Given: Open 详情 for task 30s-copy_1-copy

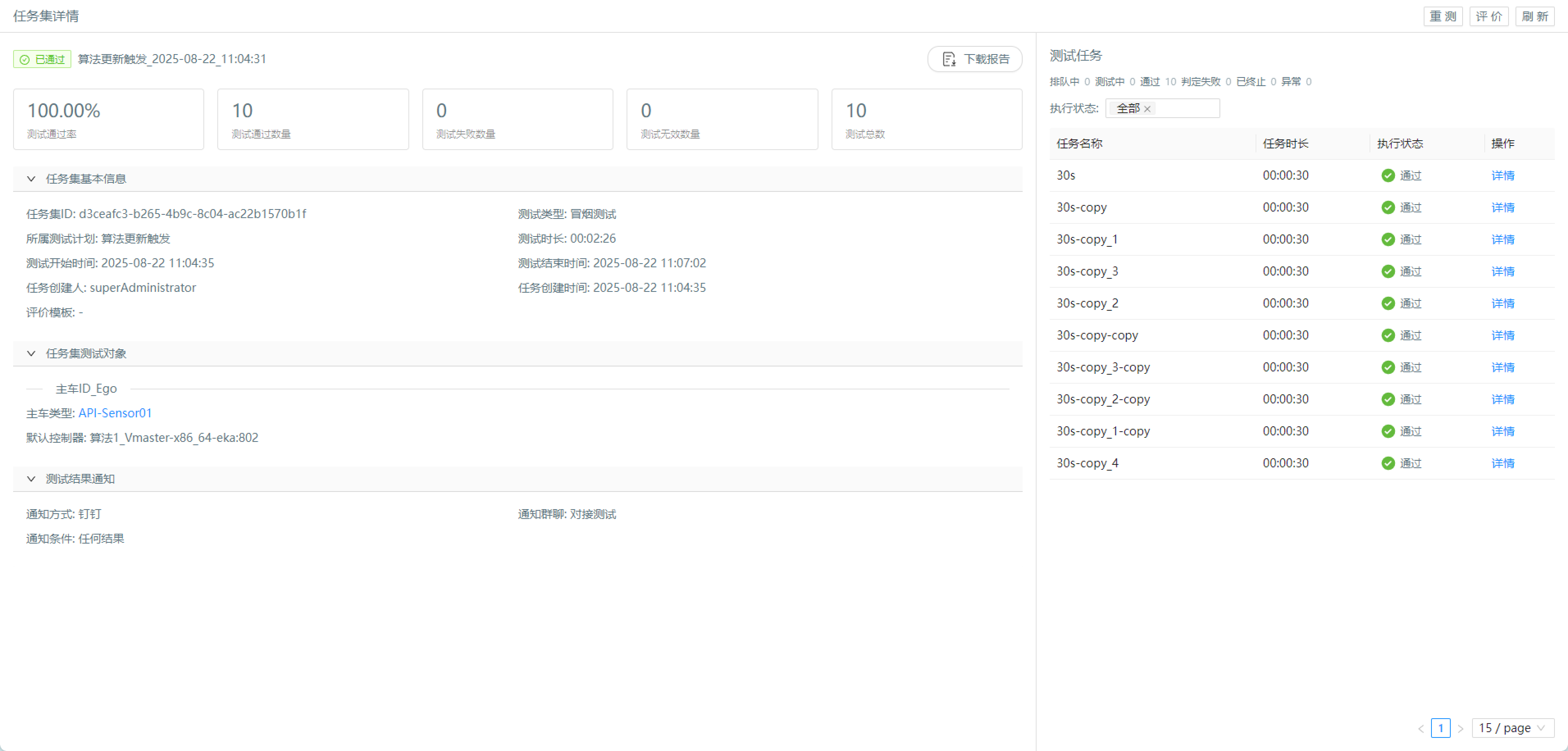Looking at the screenshot, I should click(x=1502, y=432).
